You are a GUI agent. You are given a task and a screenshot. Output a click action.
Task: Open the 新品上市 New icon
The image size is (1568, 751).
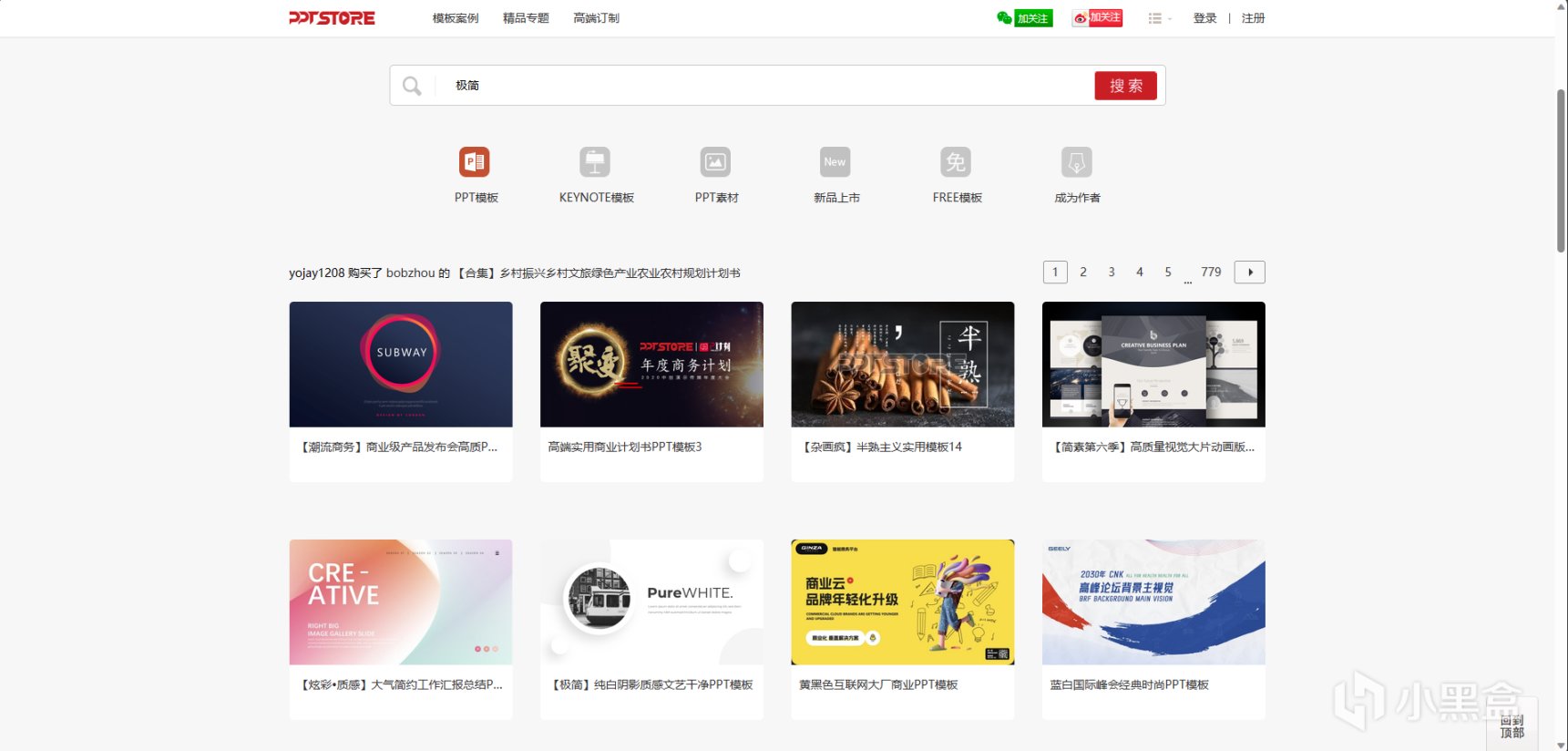(835, 162)
